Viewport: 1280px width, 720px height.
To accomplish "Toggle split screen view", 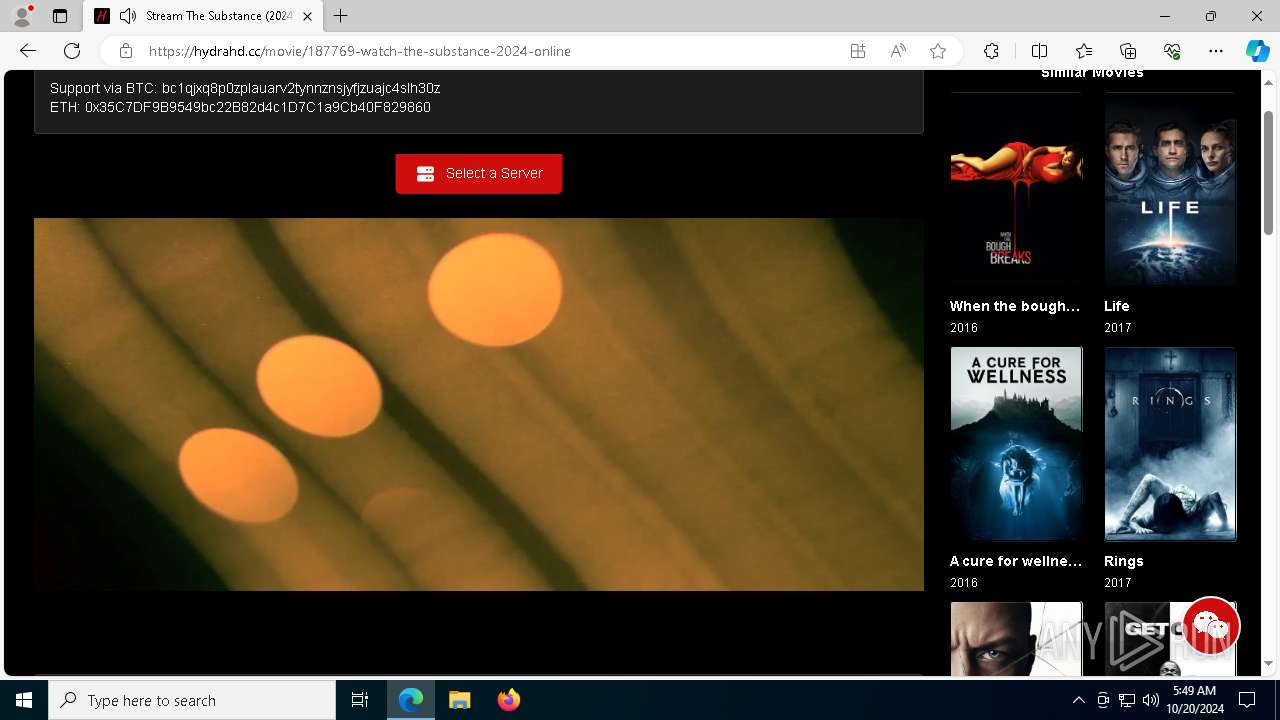I will point(1039,51).
